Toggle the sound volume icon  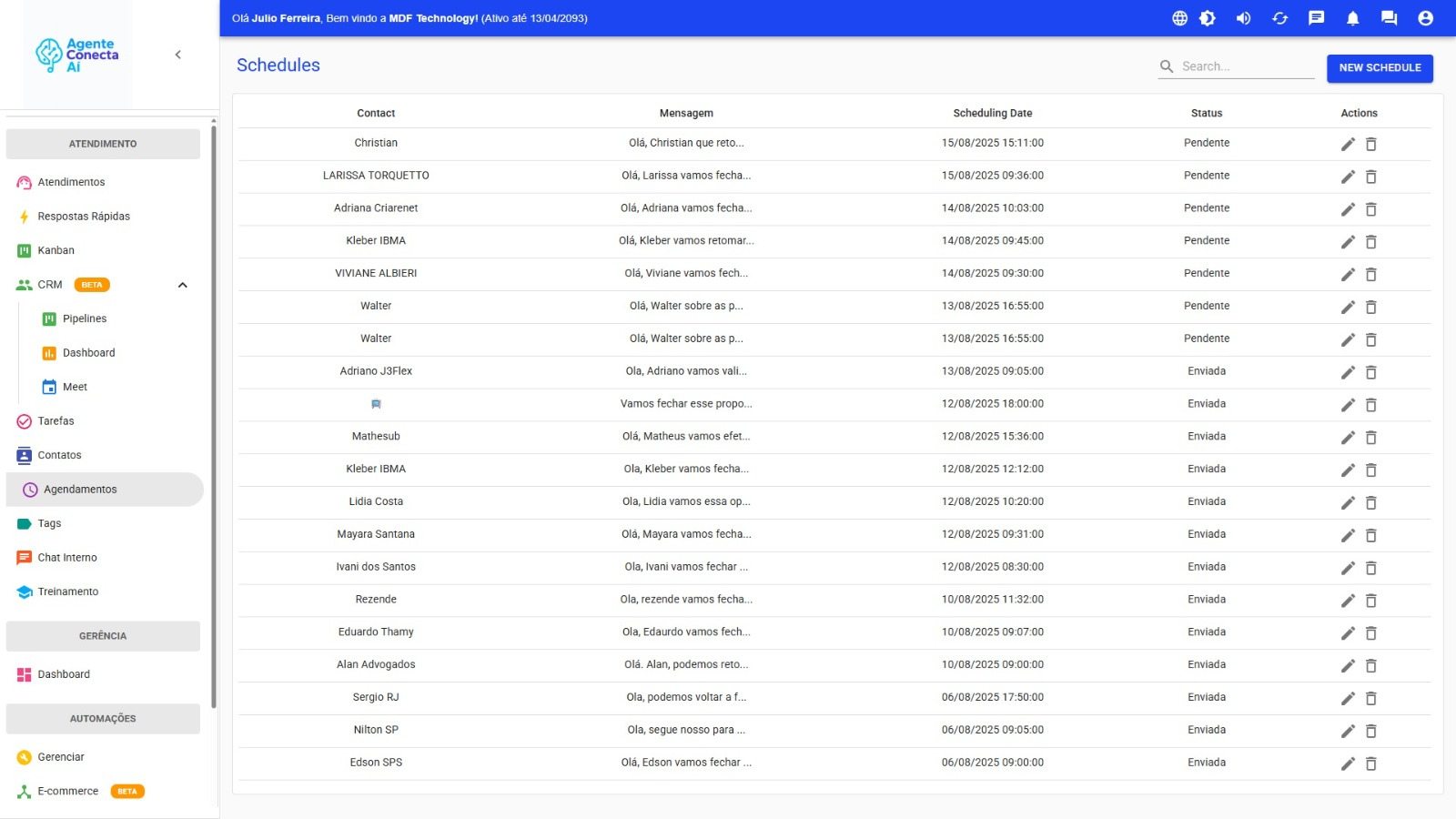pyautogui.click(x=1243, y=18)
